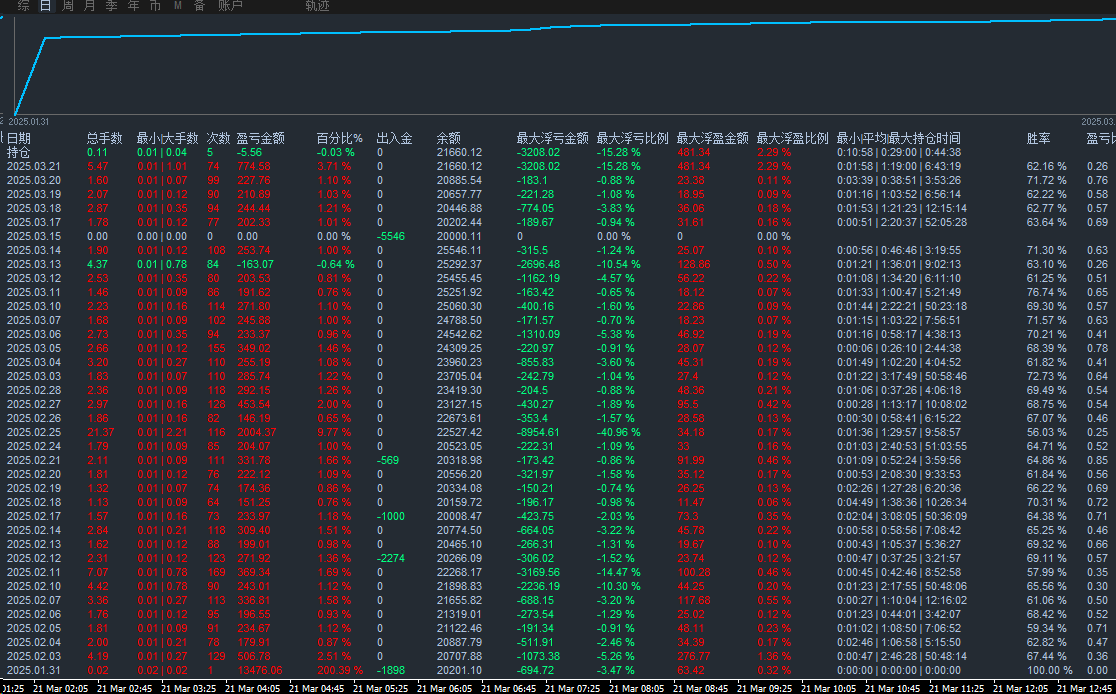Select the 持仓 row label
This screenshot has width=1116, height=694.
(19, 152)
